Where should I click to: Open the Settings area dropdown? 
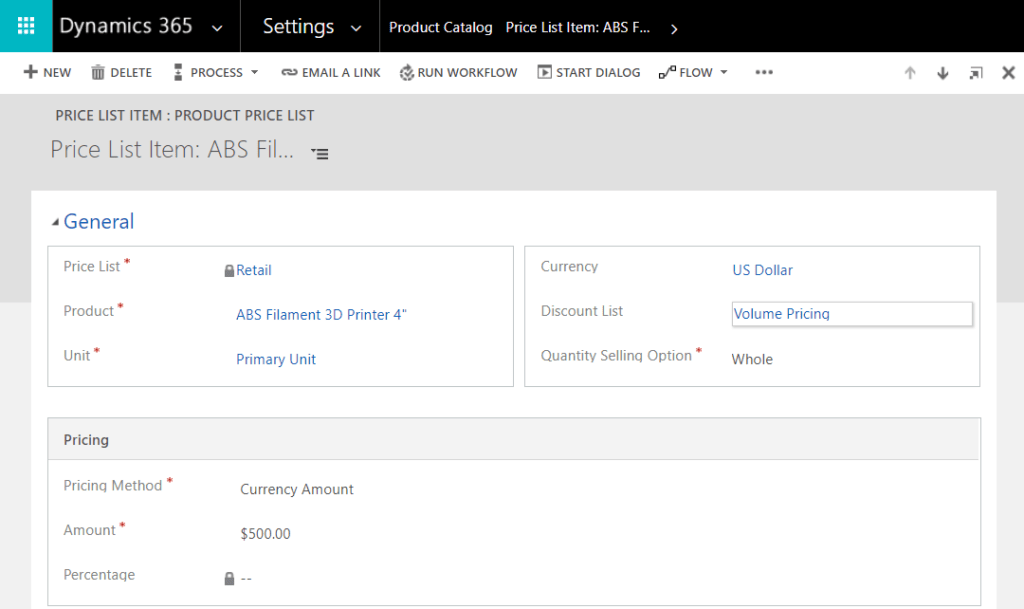tap(357, 25)
